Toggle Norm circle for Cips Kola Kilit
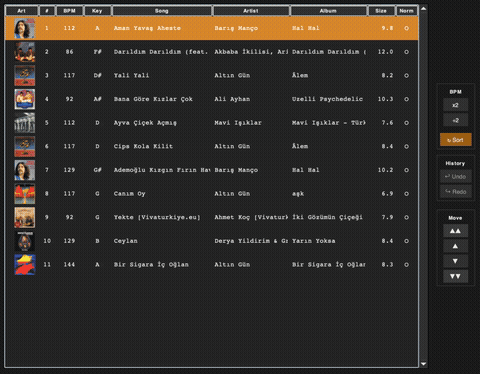This screenshot has height=374, width=480. tap(406, 146)
